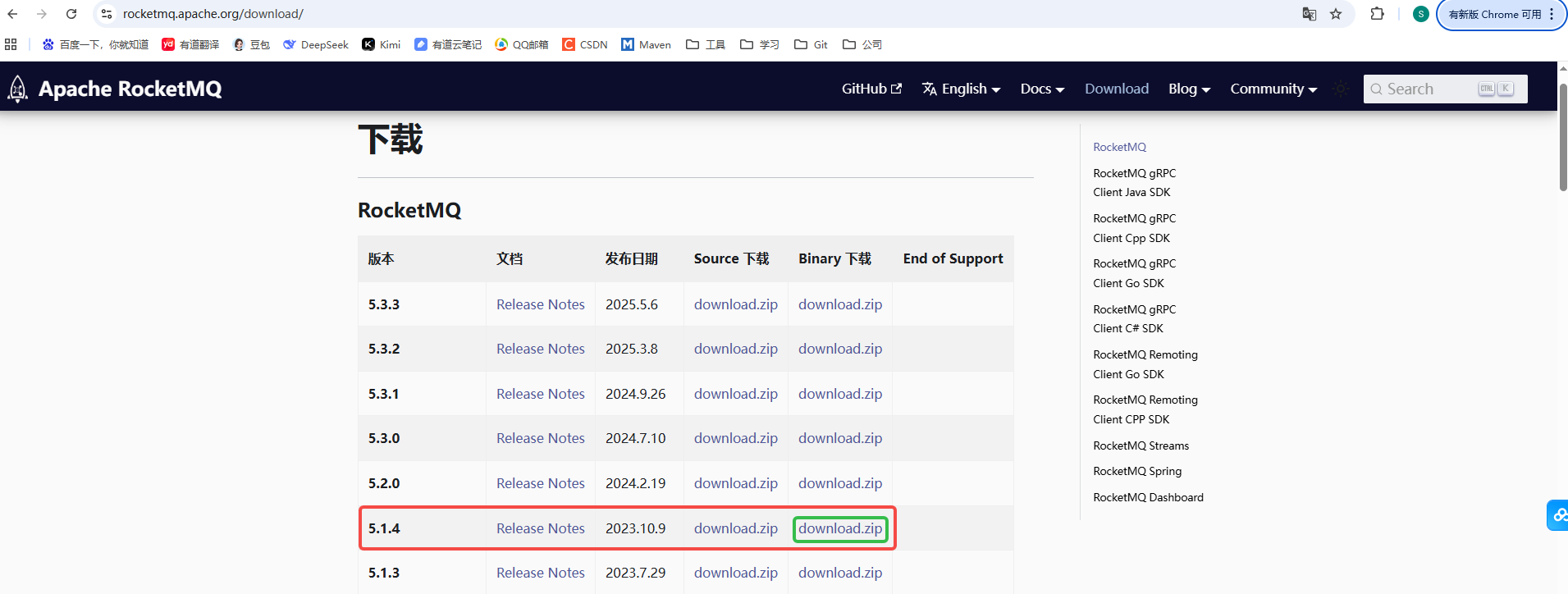Open the apps grid in bookmarks bar
The height and width of the screenshot is (594, 1568).
11,44
